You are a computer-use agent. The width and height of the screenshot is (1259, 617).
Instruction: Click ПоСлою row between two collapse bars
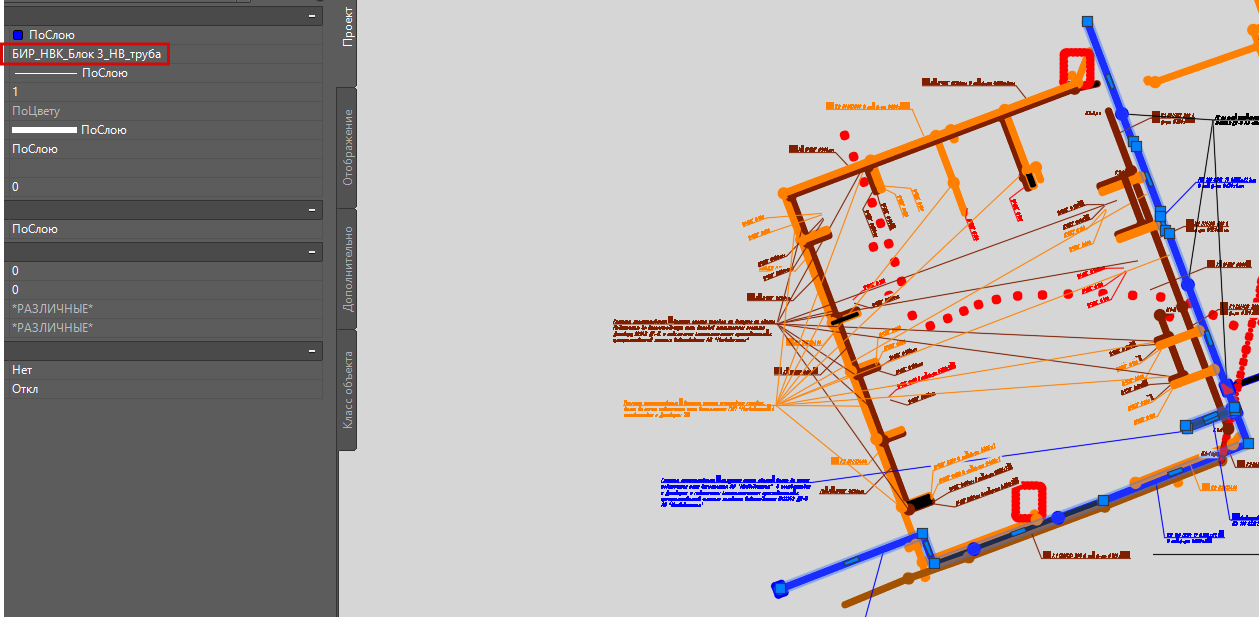(x=163, y=229)
